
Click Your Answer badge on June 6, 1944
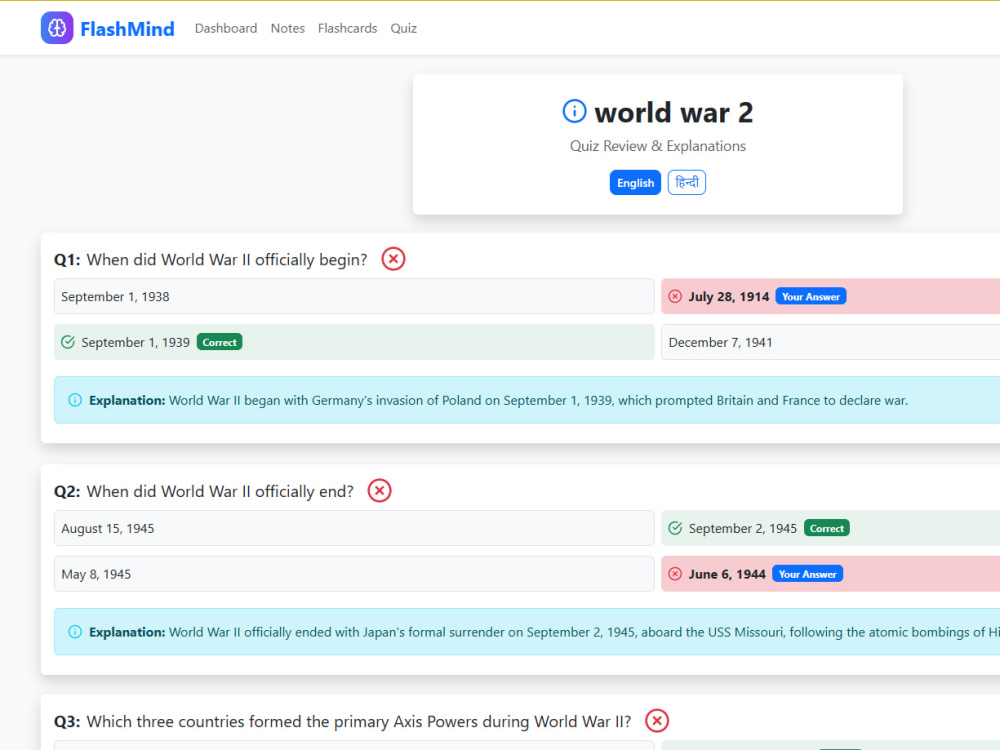[807, 574]
